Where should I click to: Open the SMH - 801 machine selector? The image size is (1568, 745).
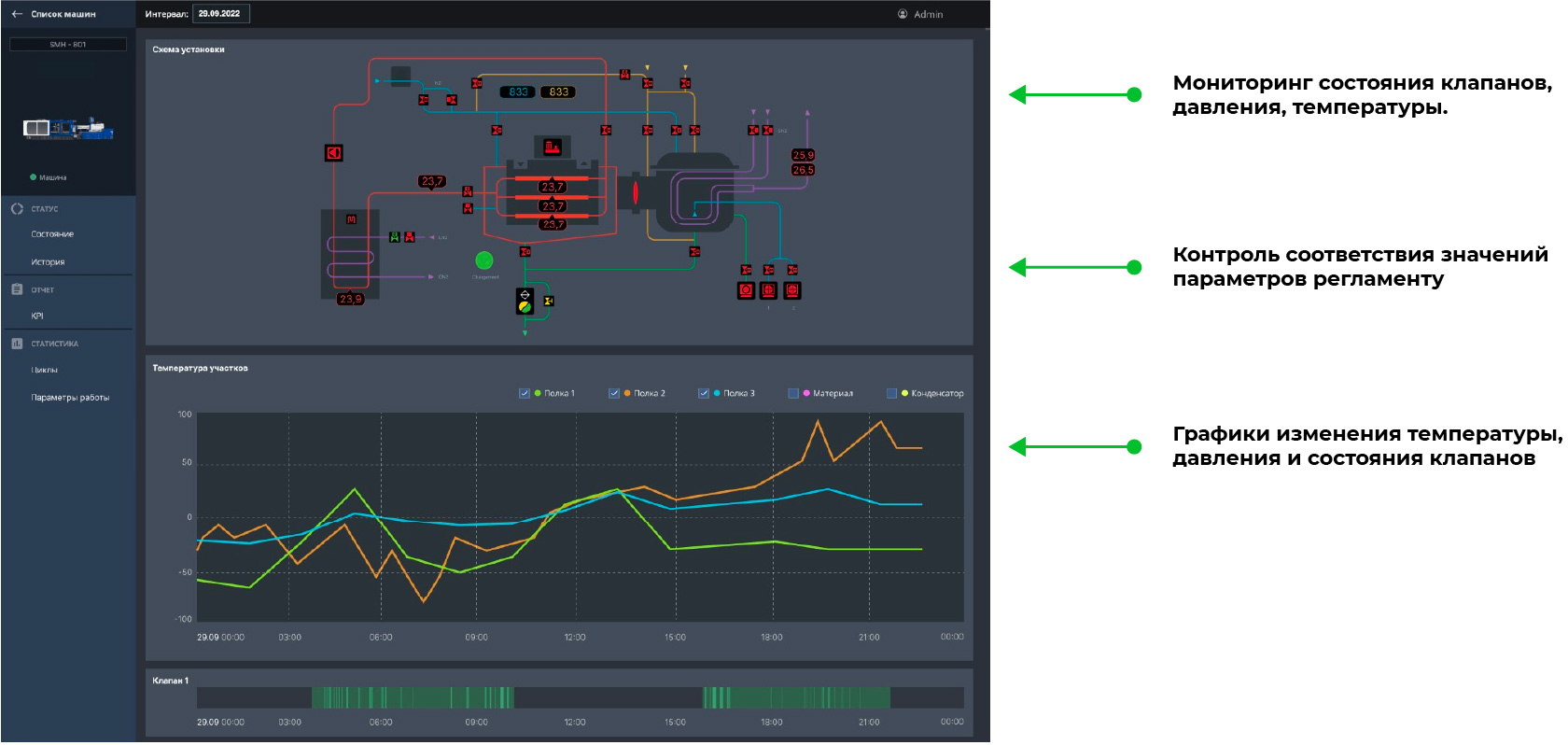[68, 44]
